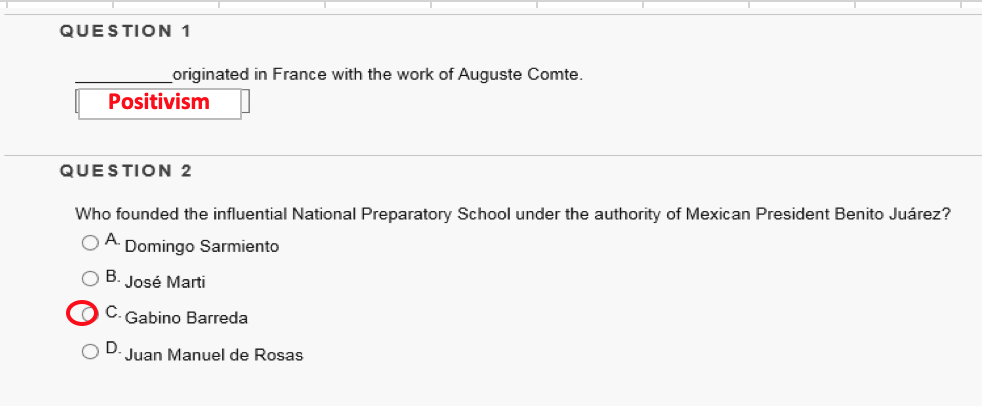Click the red Positivism answer text
This screenshot has width=982, height=406.
click(159, 102)
